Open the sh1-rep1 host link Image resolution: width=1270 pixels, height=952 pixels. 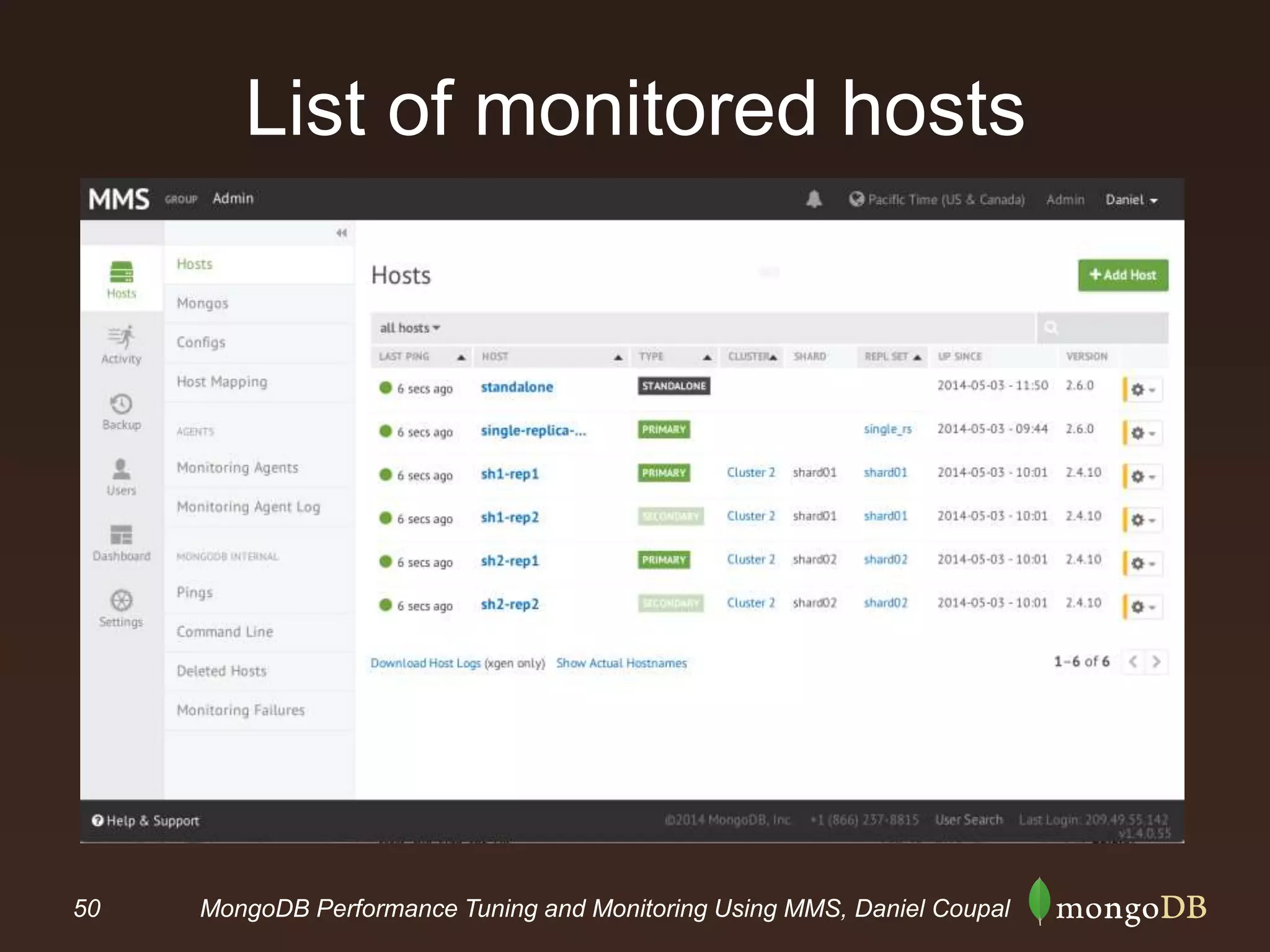click(x=510, y=474)
